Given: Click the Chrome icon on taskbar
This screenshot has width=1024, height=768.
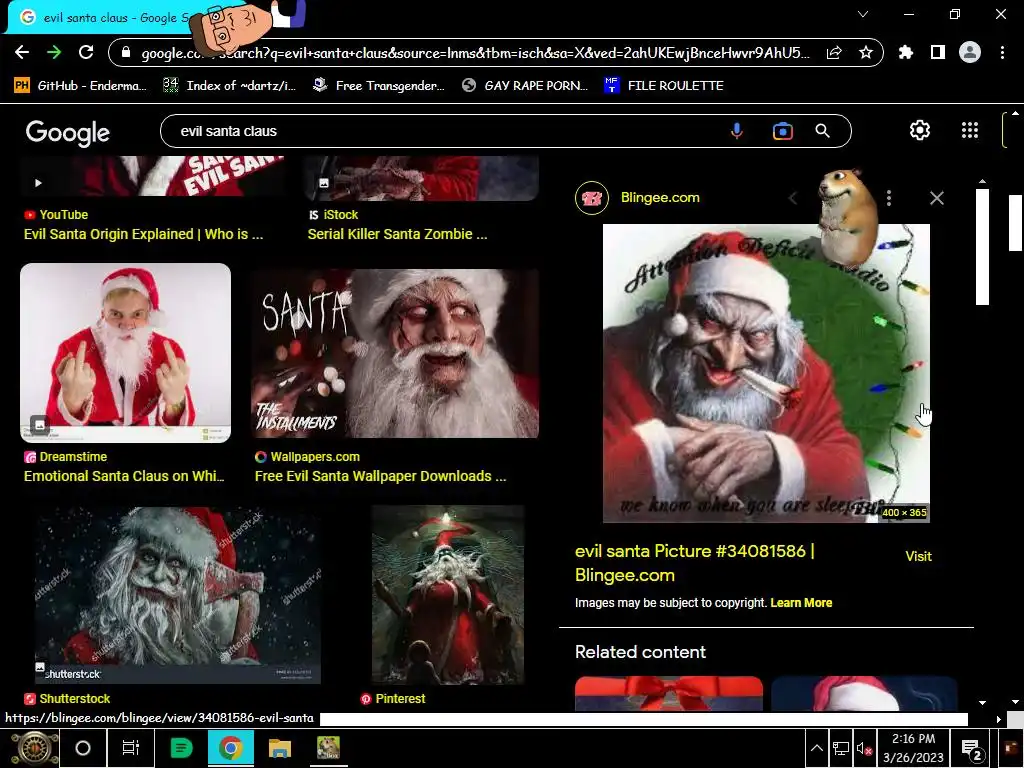Looking at the screenshot, I should tap(231, 748).
